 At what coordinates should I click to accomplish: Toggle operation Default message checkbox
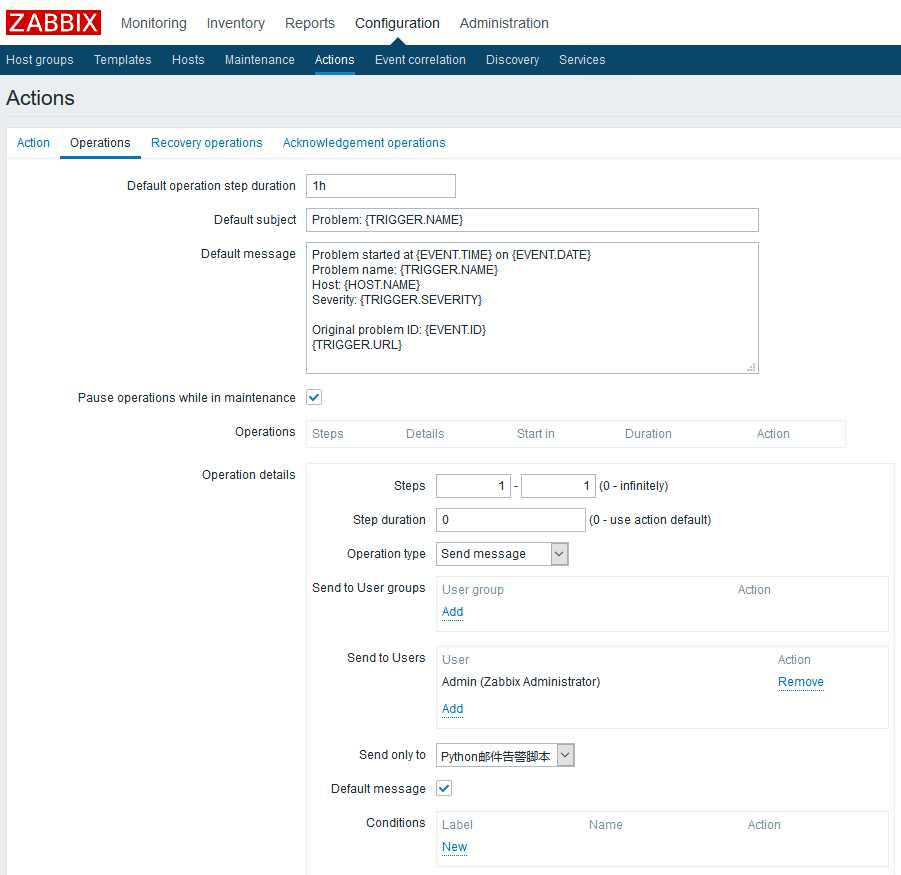point(444,788)
